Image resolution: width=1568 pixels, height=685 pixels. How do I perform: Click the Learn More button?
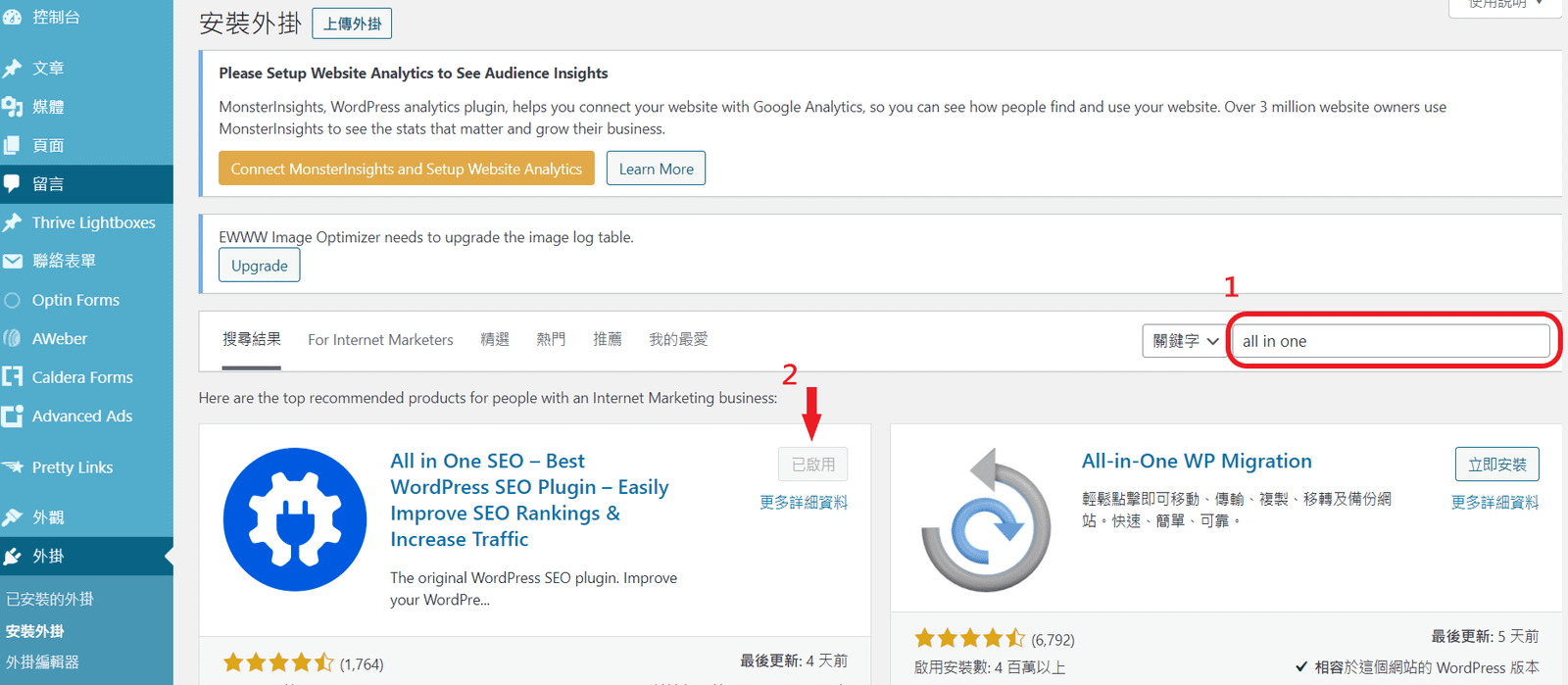click(x=656, y=169)
